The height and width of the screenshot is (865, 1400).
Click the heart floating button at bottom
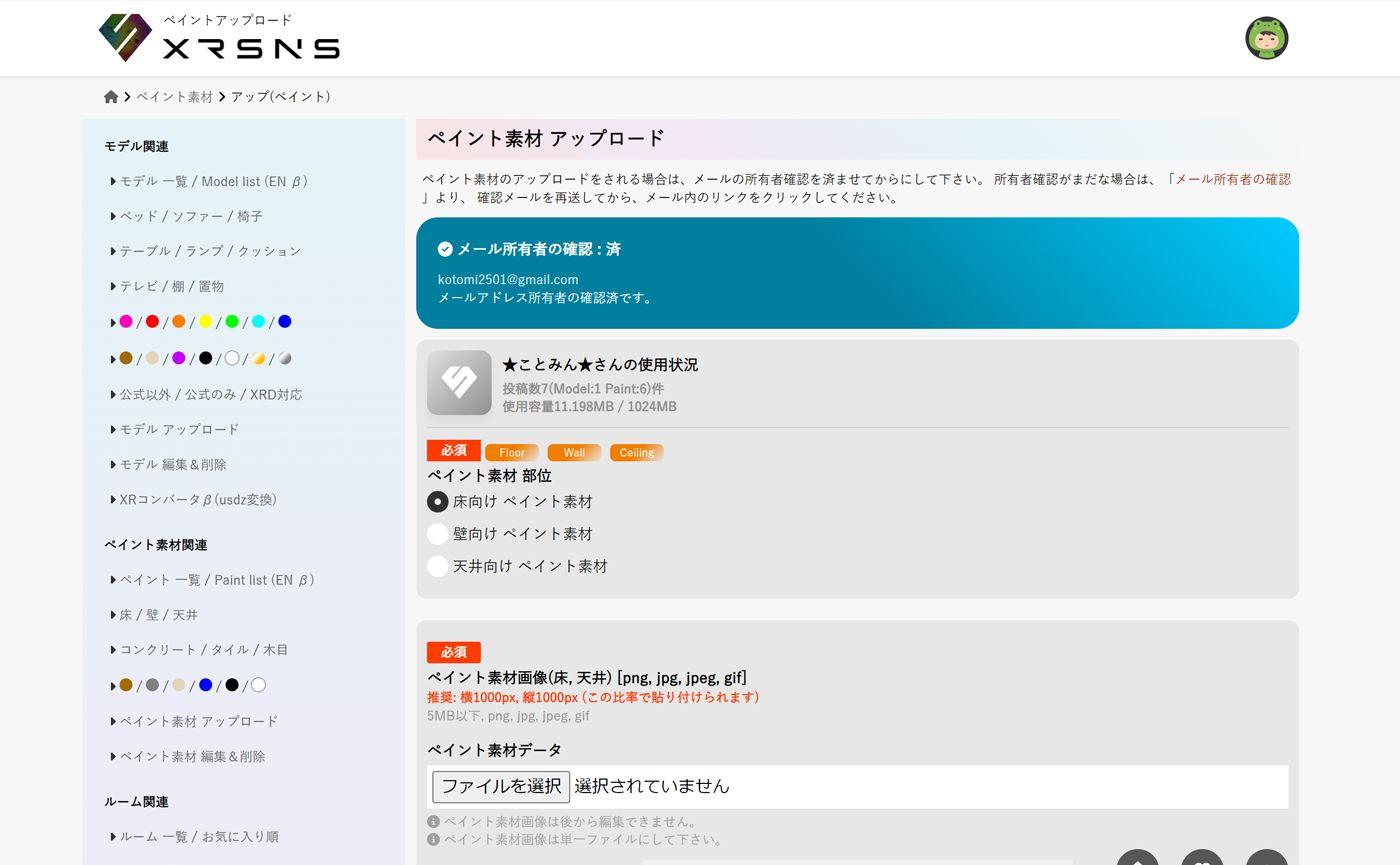[x=1200, y=860]
